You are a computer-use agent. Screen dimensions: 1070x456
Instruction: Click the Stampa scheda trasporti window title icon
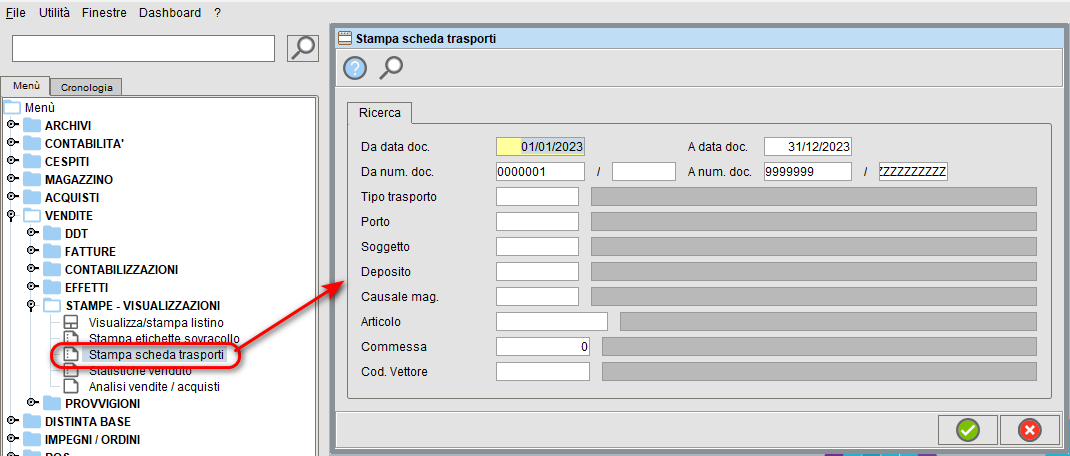point(345,39)
